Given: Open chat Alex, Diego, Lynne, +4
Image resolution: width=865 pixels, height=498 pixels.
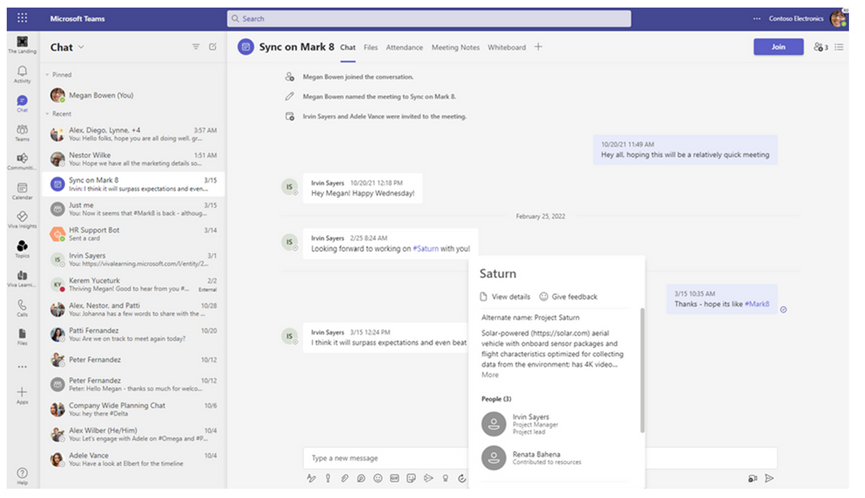Looking at the screenshot, I should click(x=134, y=134).
